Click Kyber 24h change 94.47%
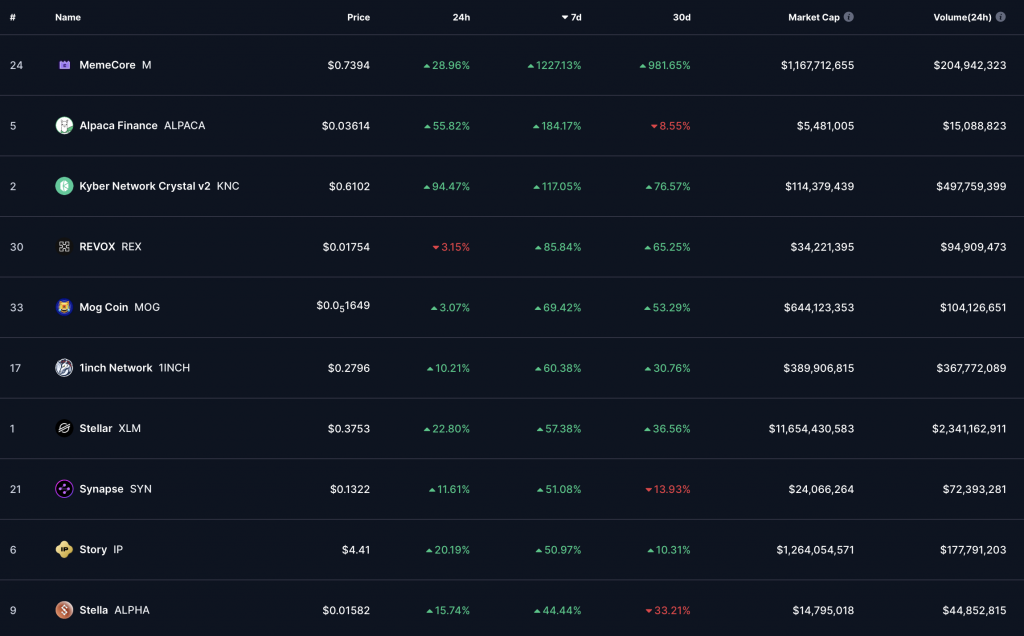Viewport: 1024px width, 636px height. click(x=447, y=186)
